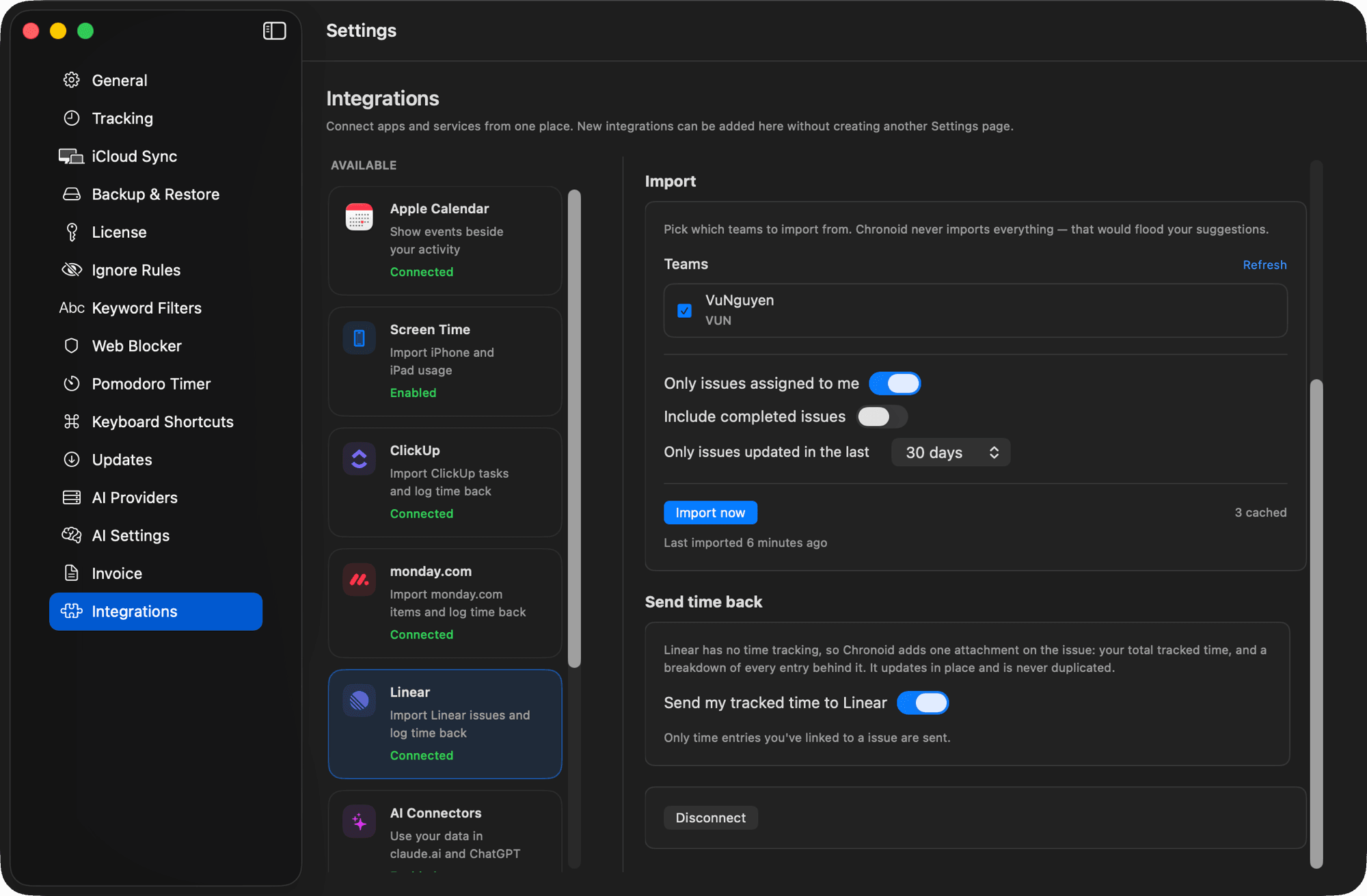This screenshot has width=1367, height=896.
Task: Open General settings page
Action: click(156, 80)
